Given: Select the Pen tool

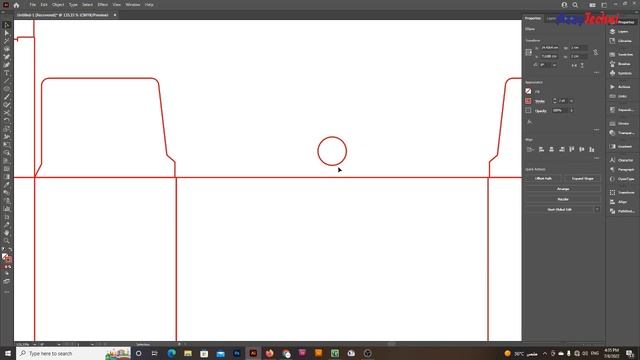Looking at the screenshot, I should coord(7,57).
